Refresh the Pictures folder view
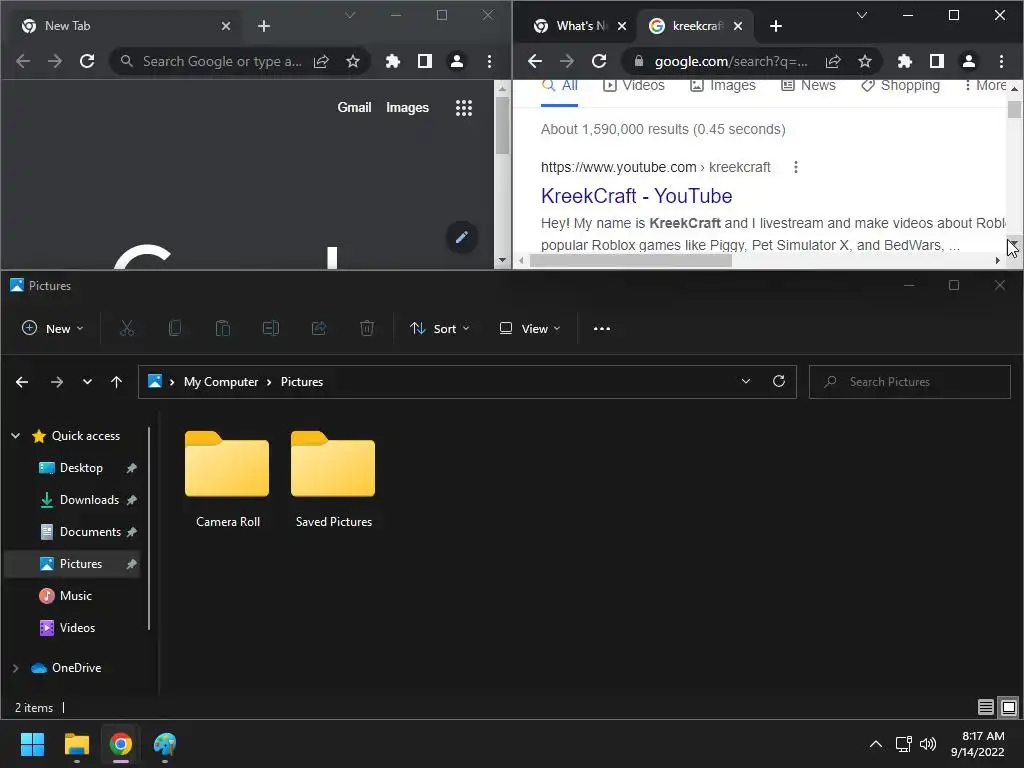The image size is (1024, 768). 778,381
